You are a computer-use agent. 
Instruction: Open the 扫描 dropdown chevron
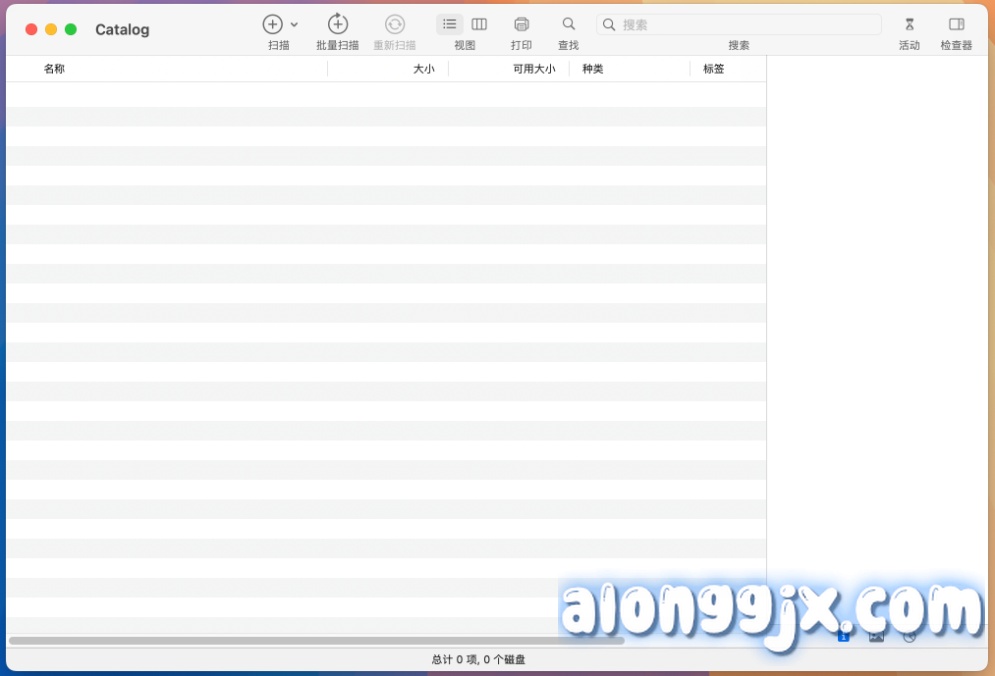293,24
